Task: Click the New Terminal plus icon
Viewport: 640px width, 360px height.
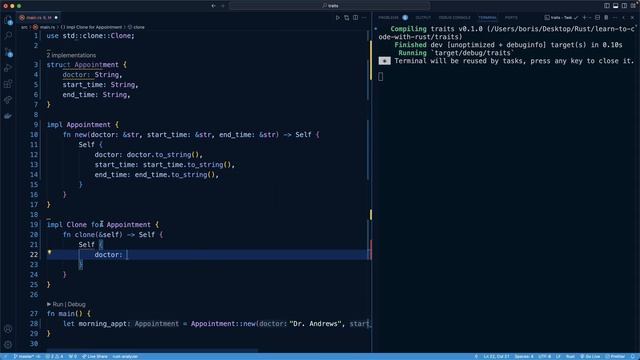Action: [584, 18]
